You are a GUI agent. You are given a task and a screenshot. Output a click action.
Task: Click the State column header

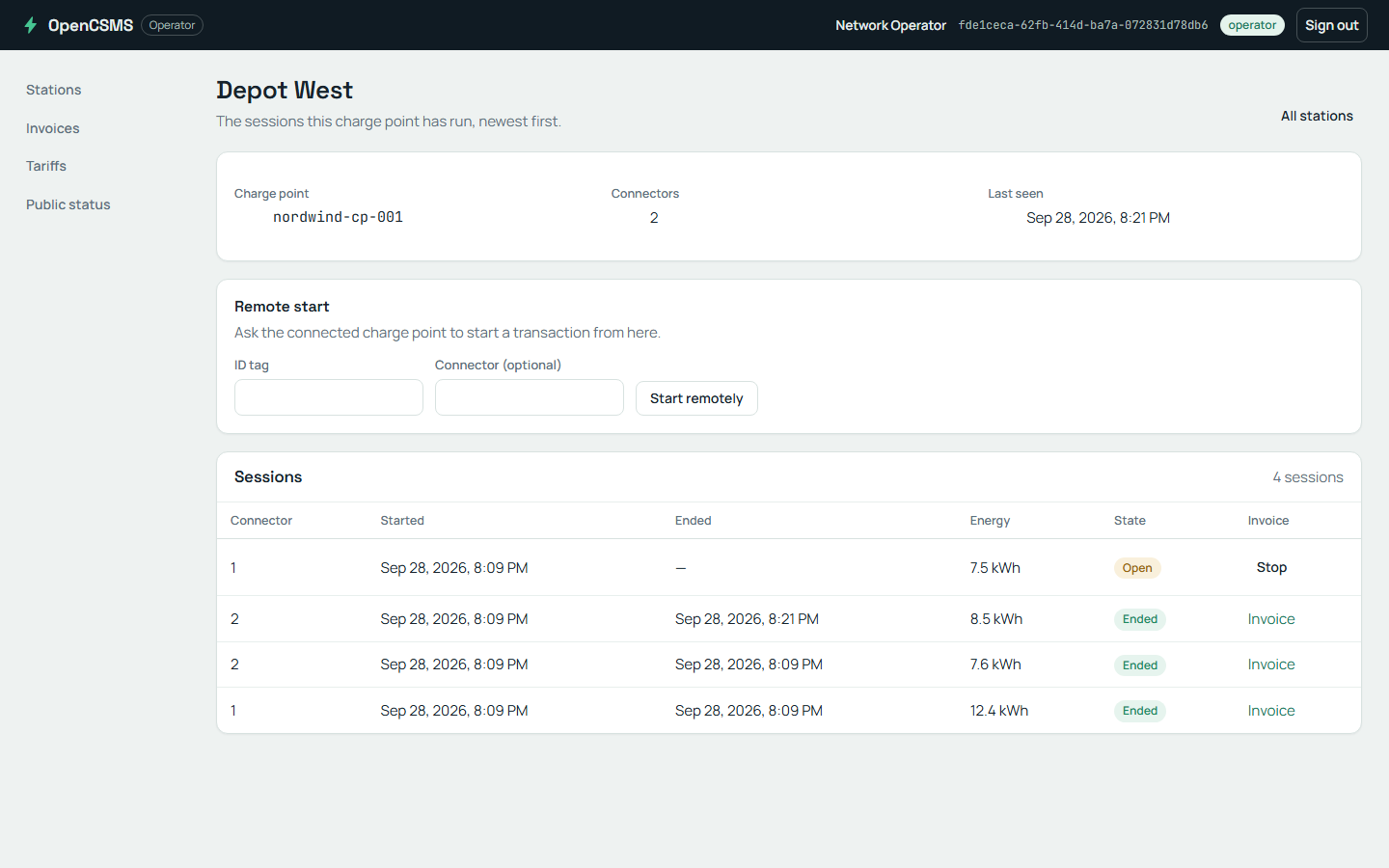1130,521
